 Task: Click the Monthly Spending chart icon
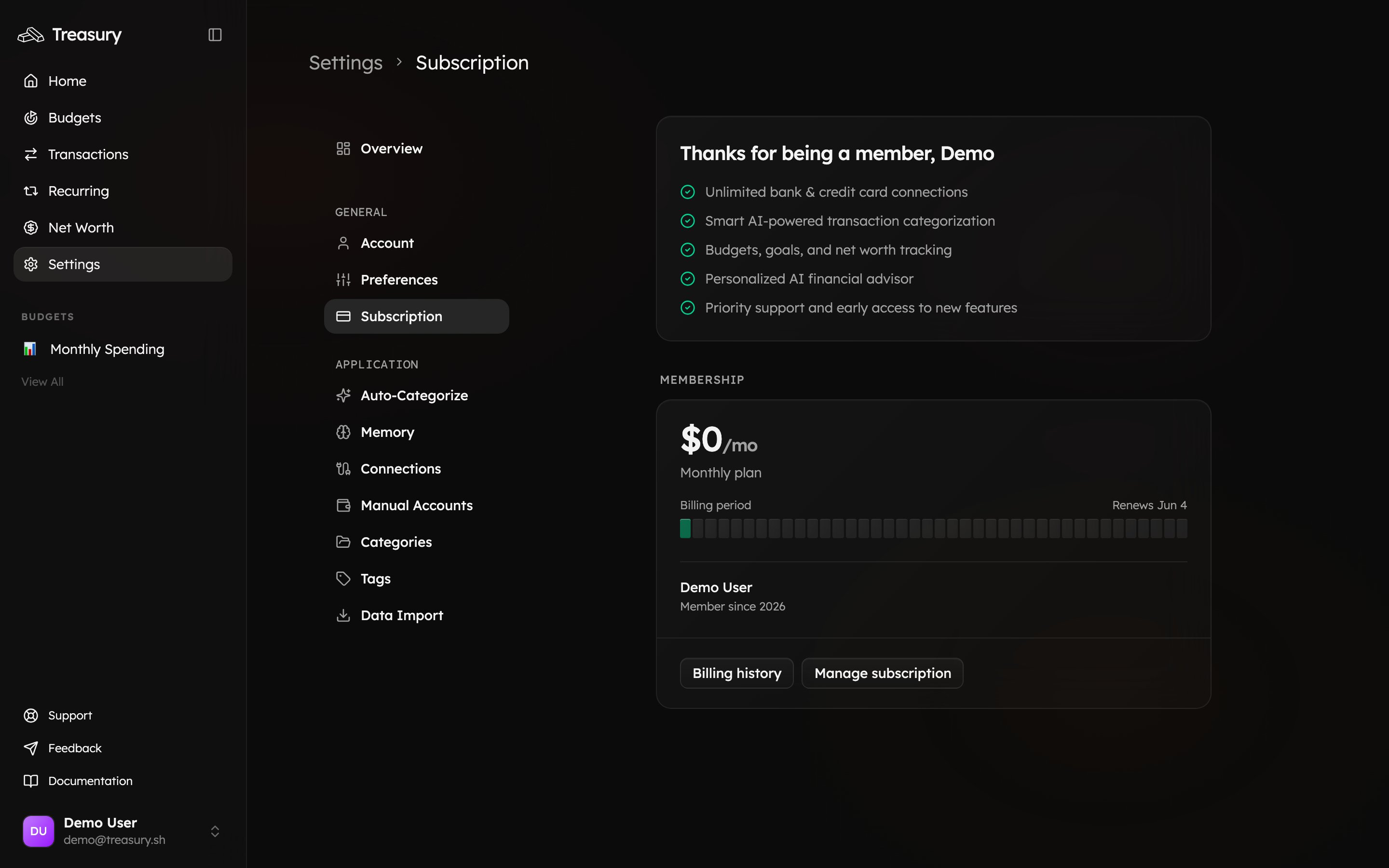[x=30, y=349]
